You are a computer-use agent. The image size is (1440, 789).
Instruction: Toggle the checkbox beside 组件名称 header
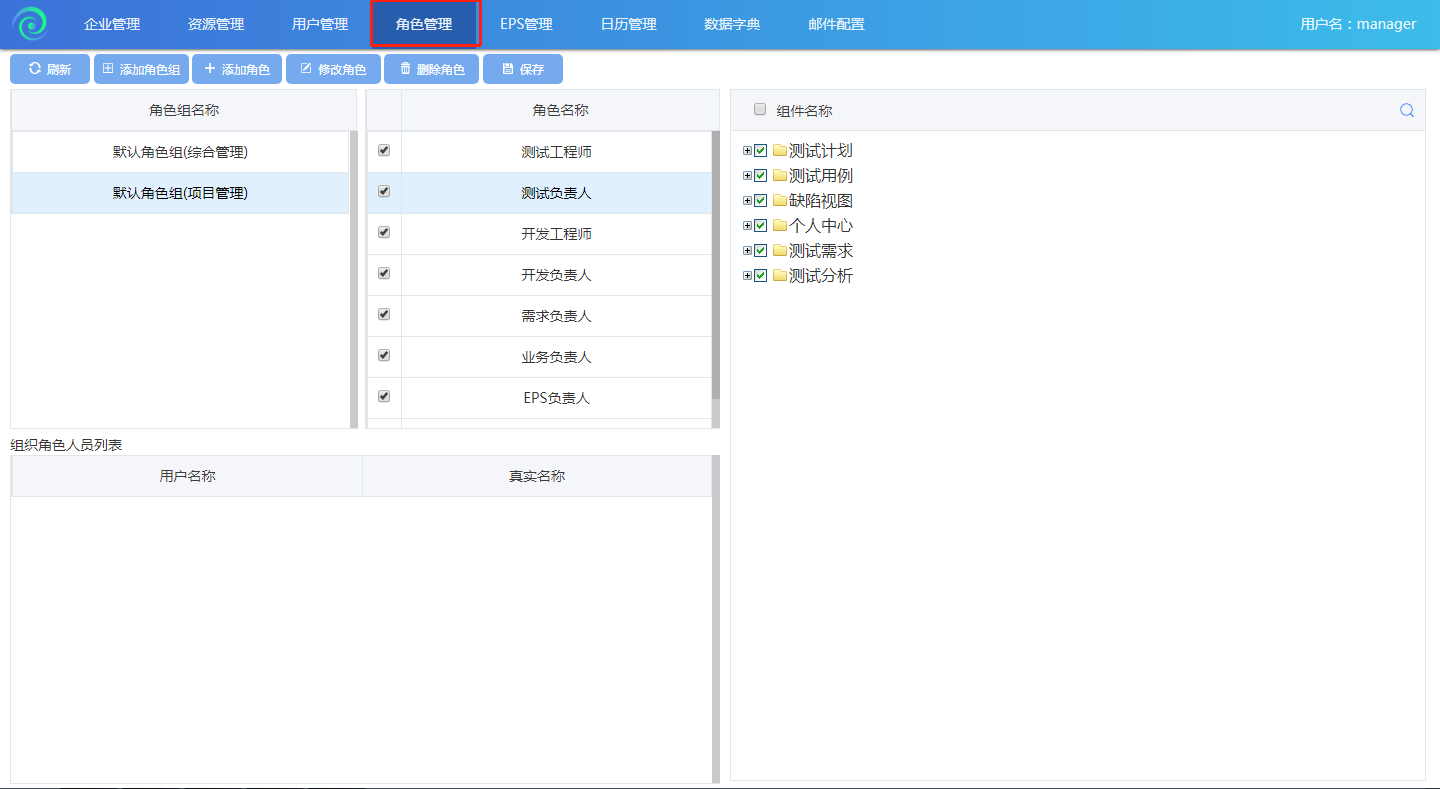point(760,110)
